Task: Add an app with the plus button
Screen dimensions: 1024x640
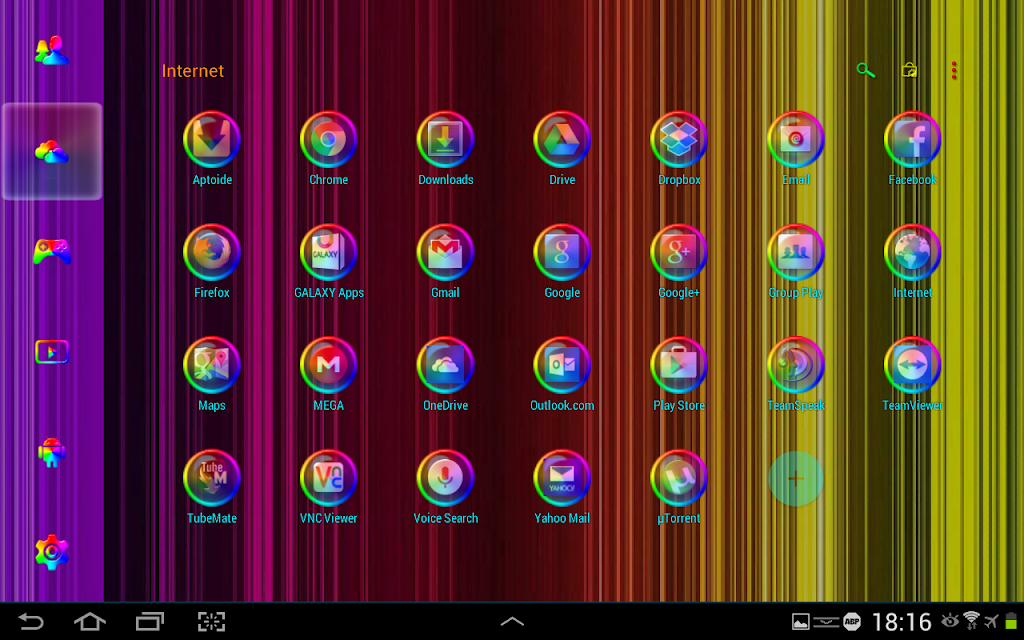Action: pos(796,479)
